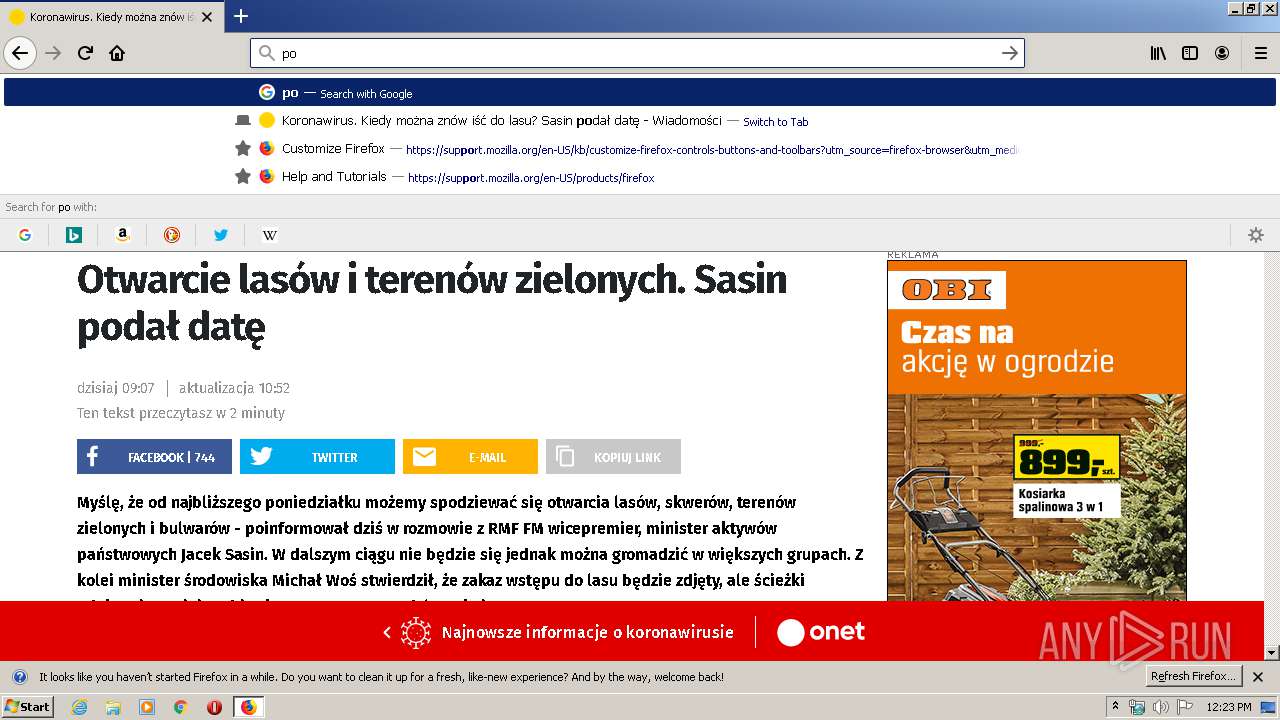Open Najnowsze informacje o koronawirusie banner
The width and height of the screenshot is (1280, 720).
tap(587, 632)
